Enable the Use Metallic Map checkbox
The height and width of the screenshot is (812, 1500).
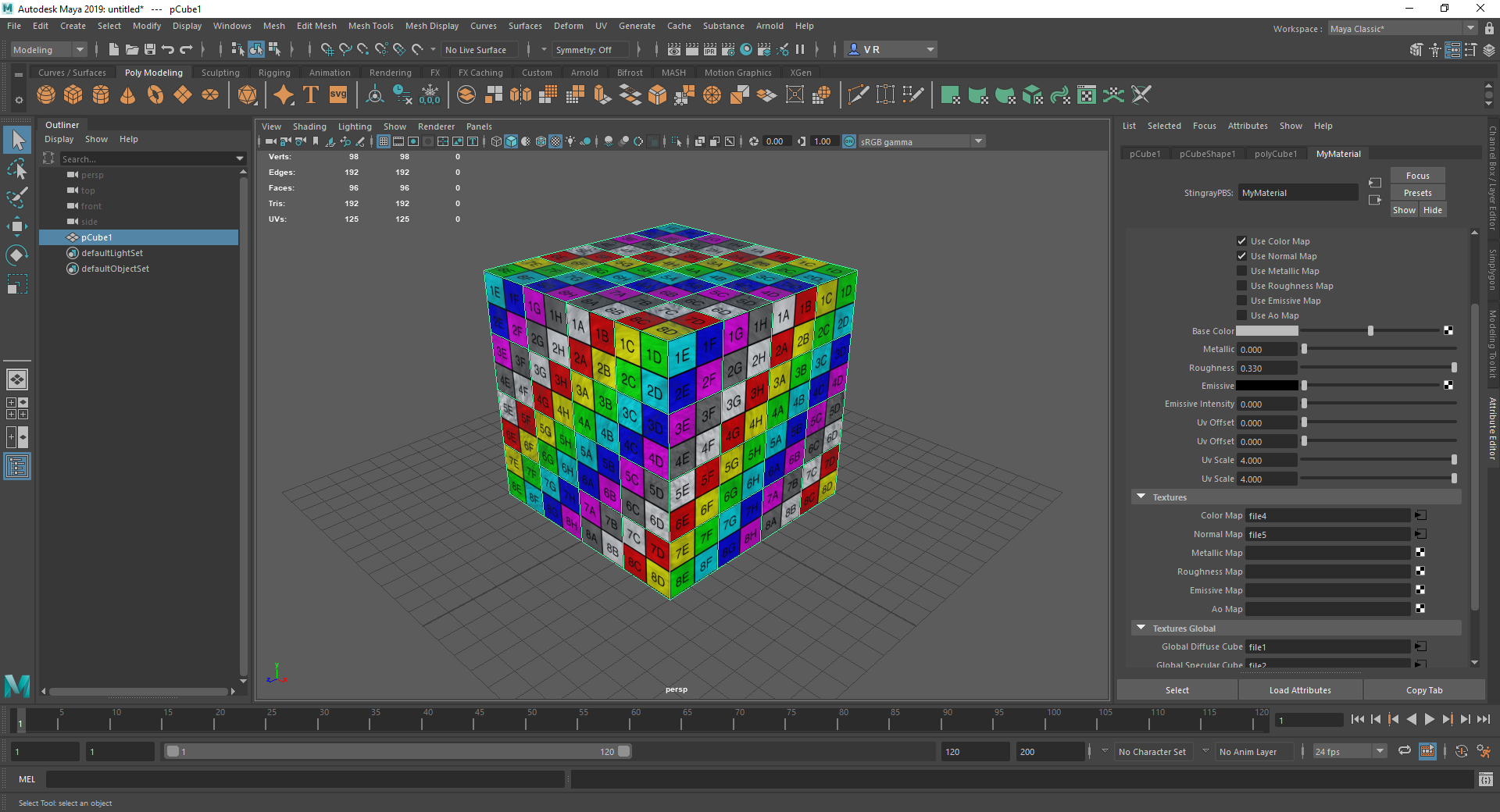point(1242,271)
